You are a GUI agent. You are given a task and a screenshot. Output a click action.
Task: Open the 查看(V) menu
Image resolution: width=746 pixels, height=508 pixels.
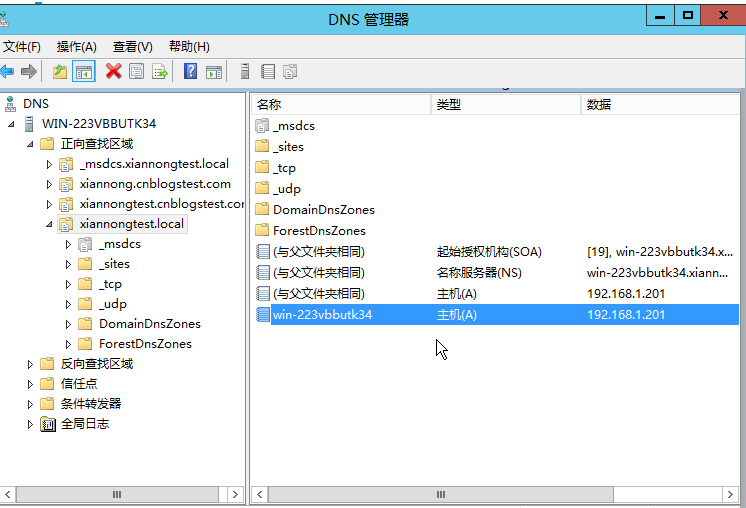click(x=132, y=46)
